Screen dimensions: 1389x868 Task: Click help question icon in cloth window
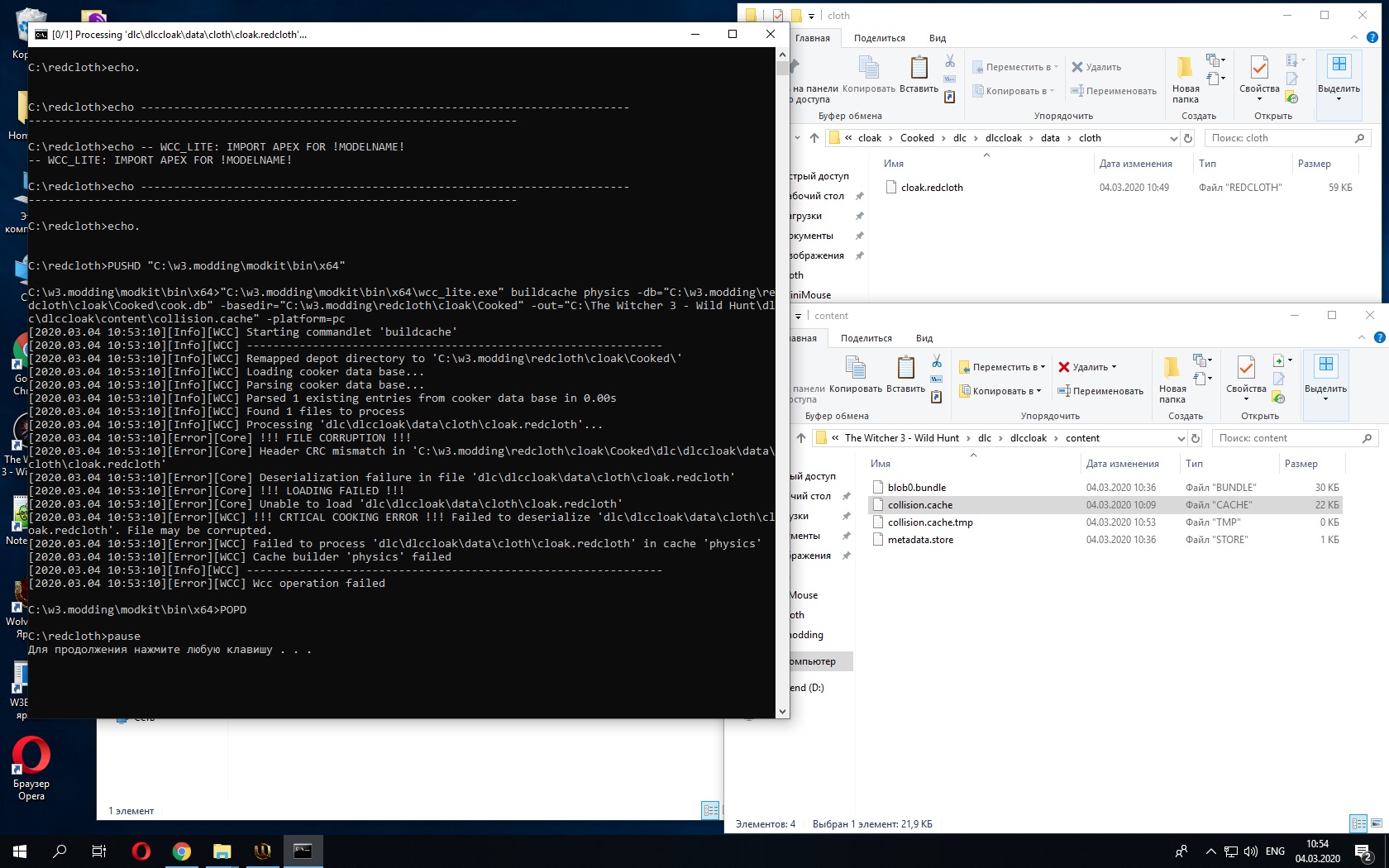pos(1372,37)
